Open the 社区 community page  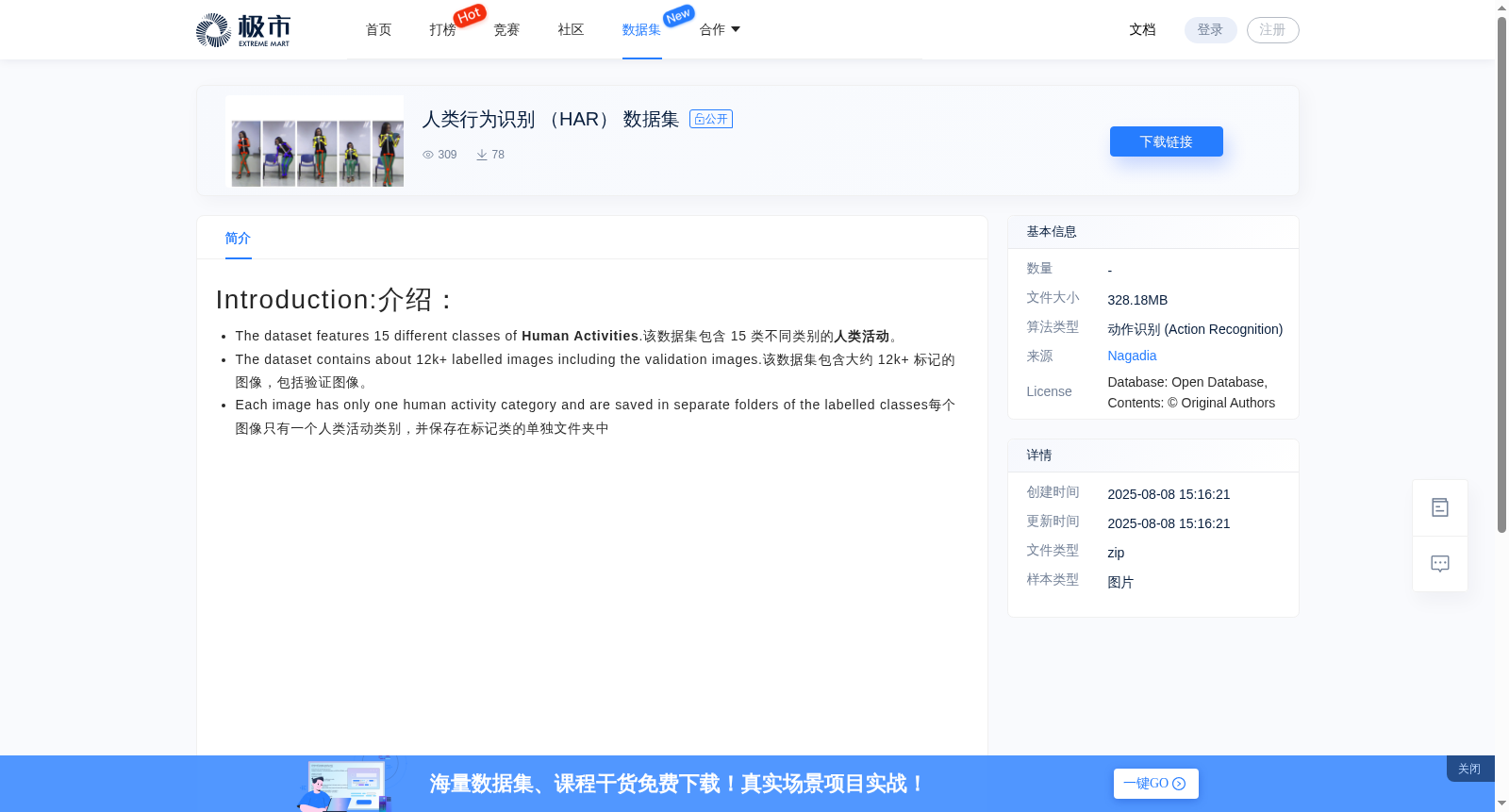(571, 30)
